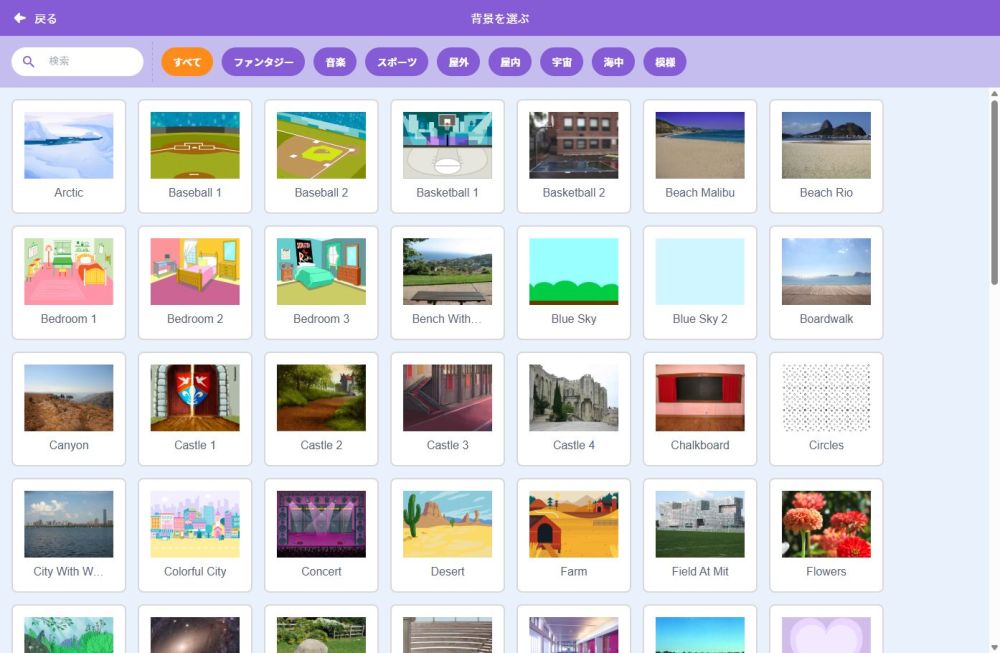Pick the Blue Sky 2 backdrop
Screen dimensions: 1000x653
pyautogui.click(x=700, y=282)
